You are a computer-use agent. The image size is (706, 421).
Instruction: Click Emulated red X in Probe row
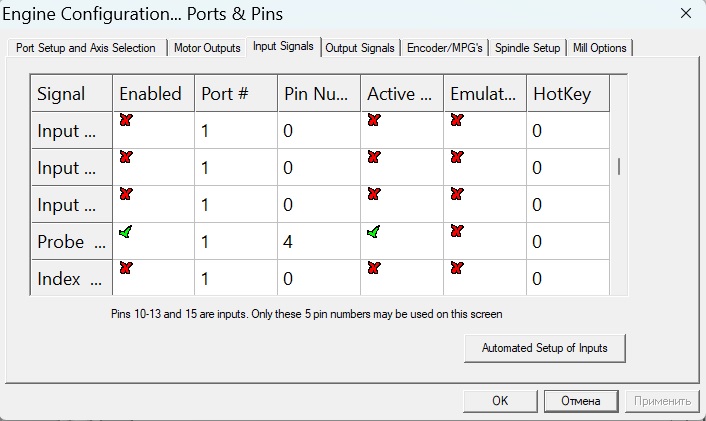(457, 232)
